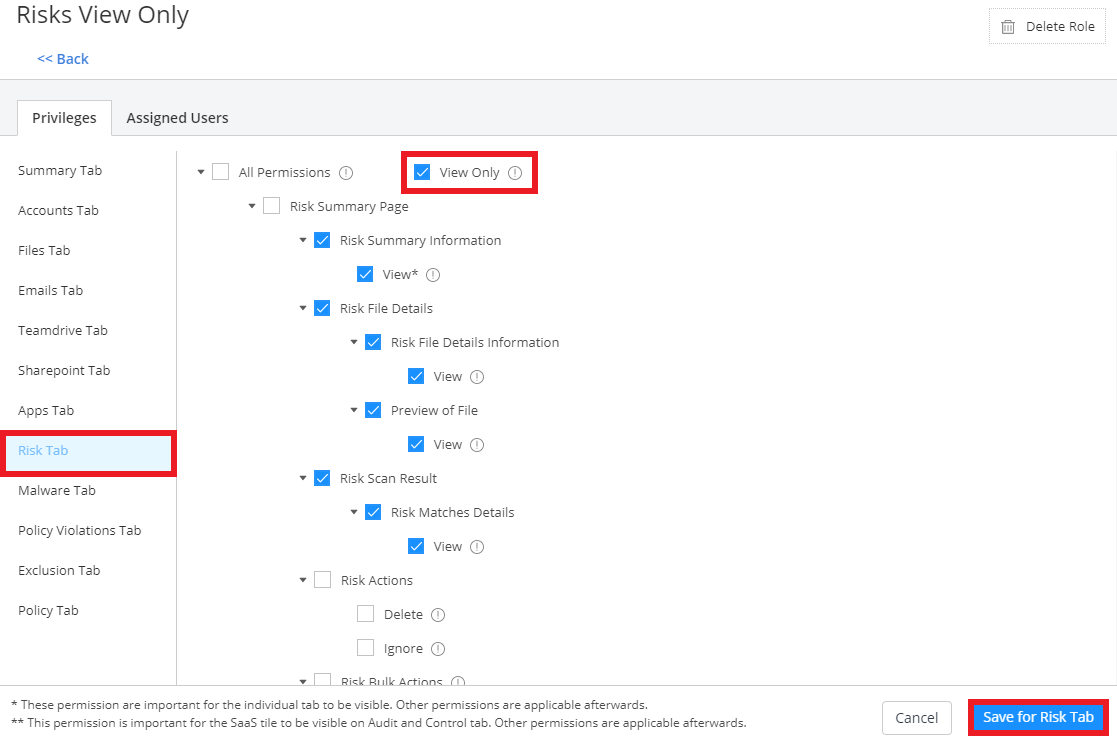Click info icon next to All Permissions
The image size is (1117, 741).
346,173
